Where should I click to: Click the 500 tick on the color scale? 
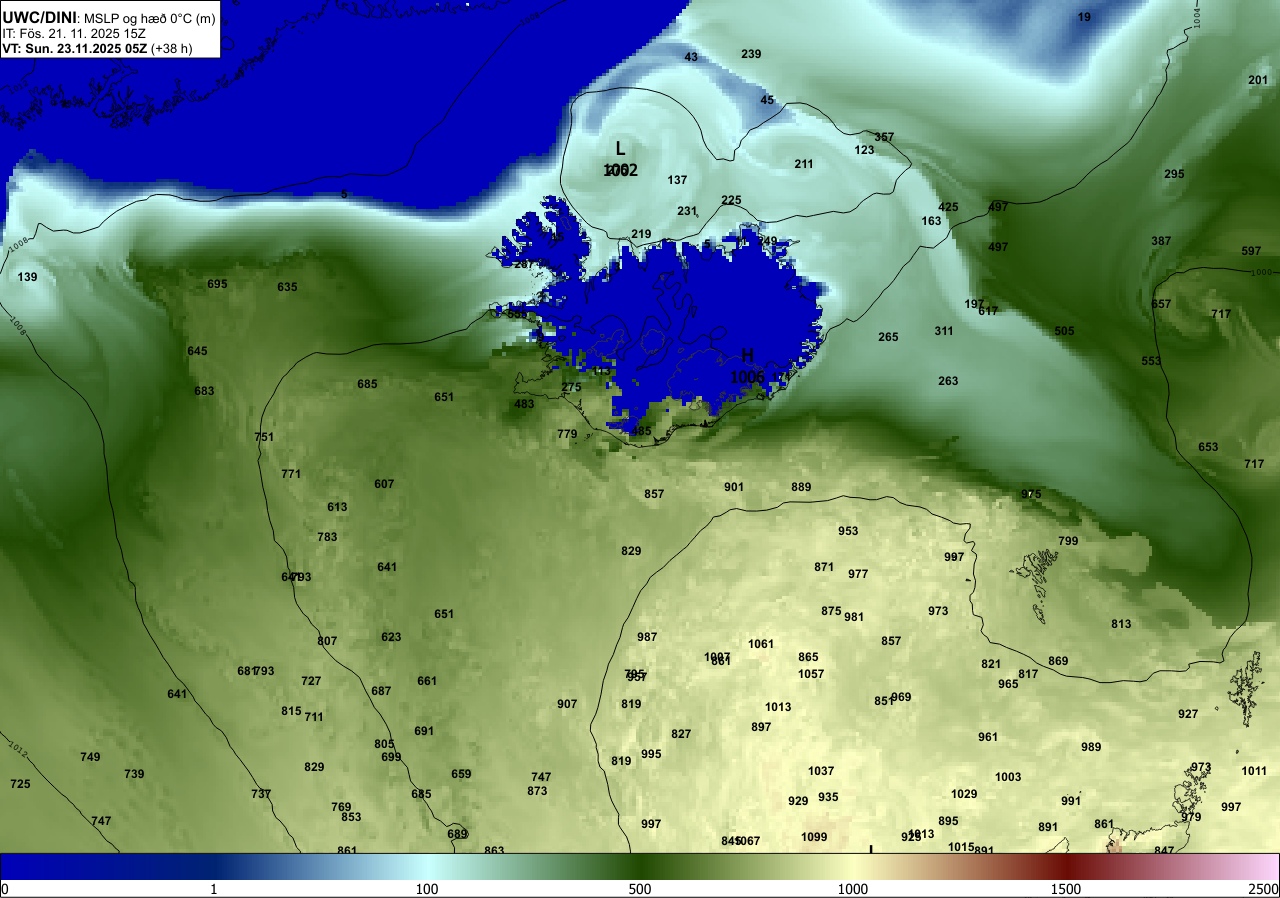(640, 889)
